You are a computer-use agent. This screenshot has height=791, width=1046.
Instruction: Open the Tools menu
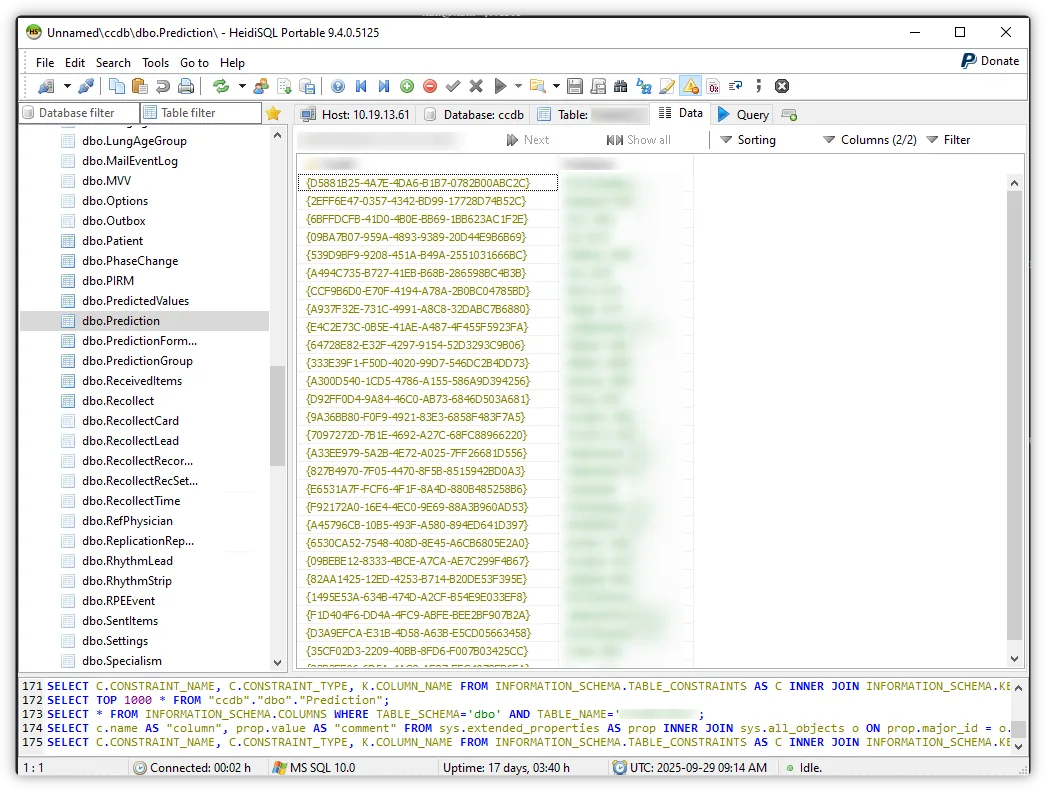point(155,63)
